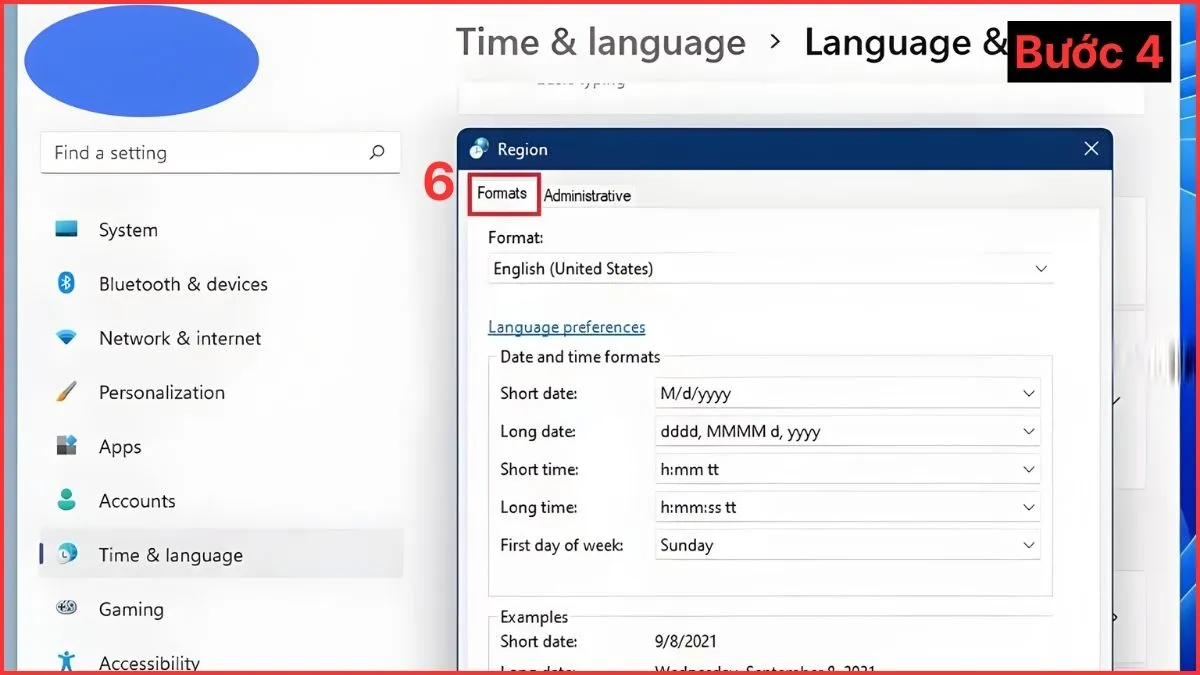This screenshot has width=1200, height=675.
Task: Open the Gaming Xbox icon
Action: coord(66,608)
